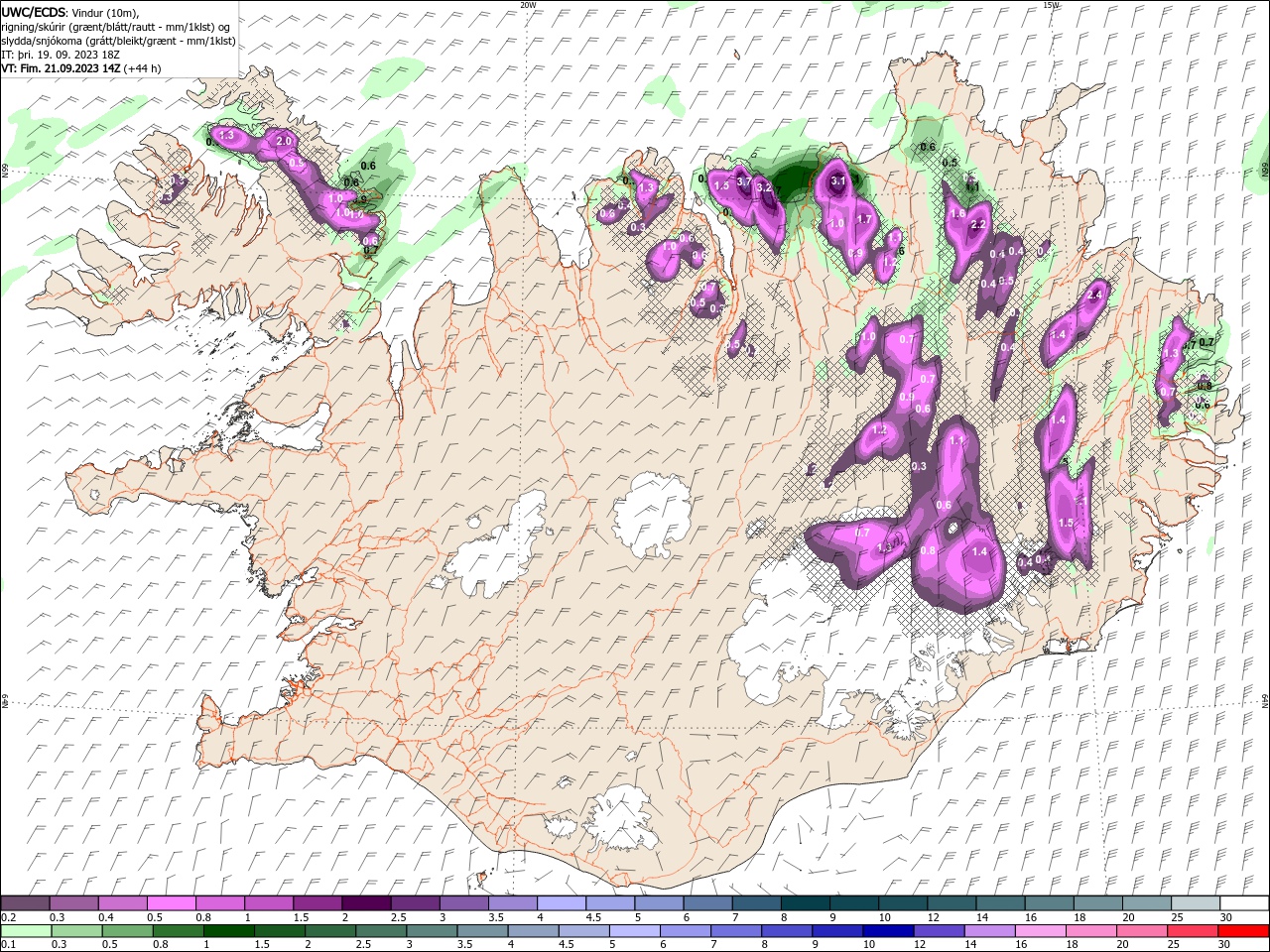The width and height of the screenshot is (1270, 952).
Task: Select the 'VT: Fim. 21.09.2023 14Z (+44 h)' line
Action: pyautogui.click(x=81, y=68)
